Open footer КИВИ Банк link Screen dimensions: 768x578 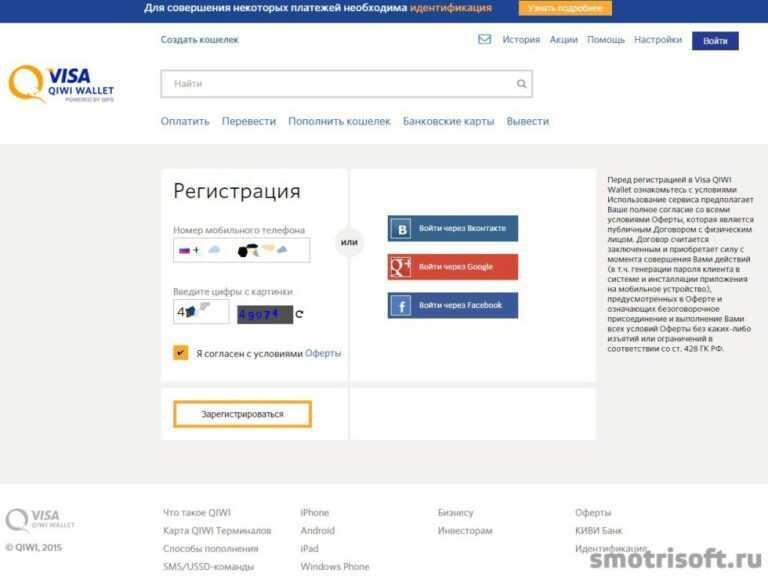(x=599, y=530)
